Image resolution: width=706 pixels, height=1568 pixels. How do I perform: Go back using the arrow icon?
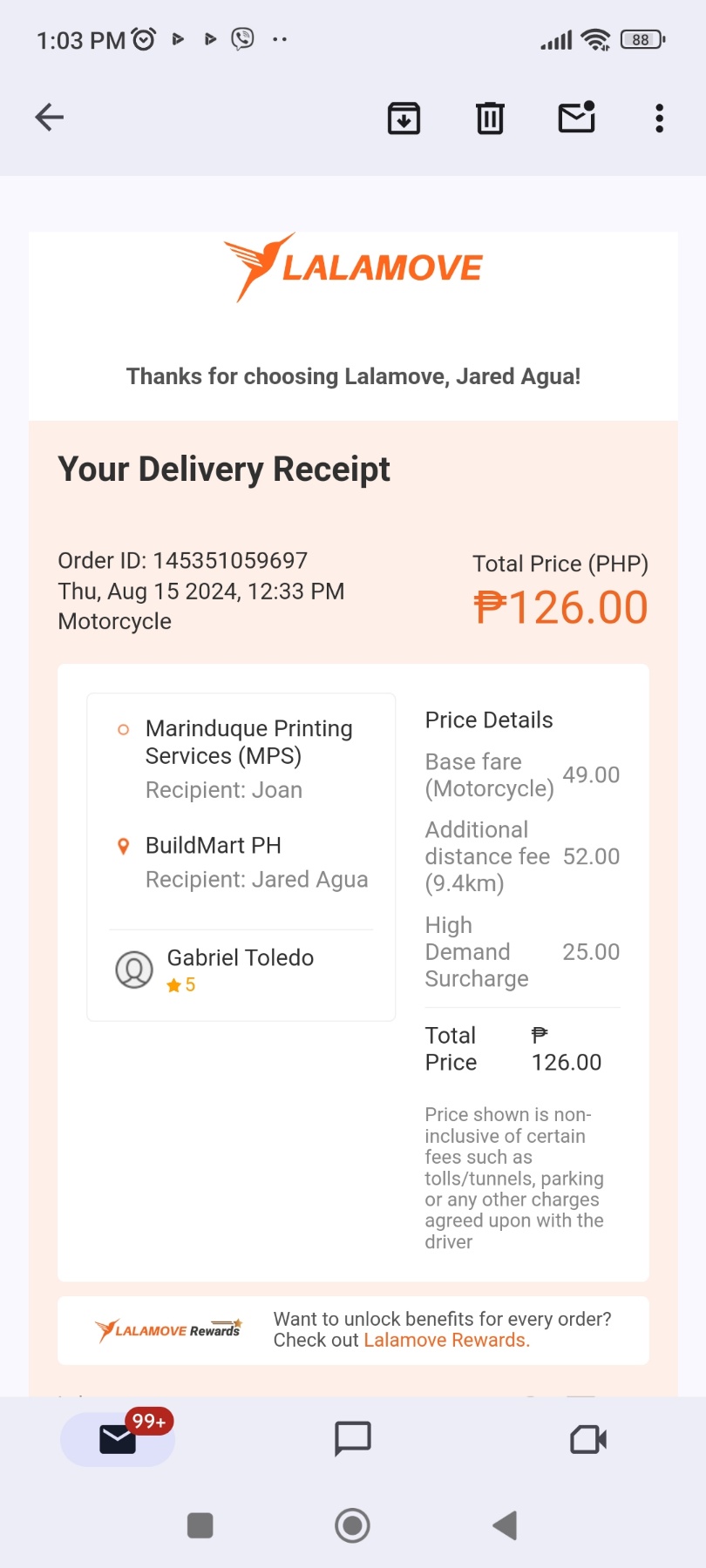pyautogui.click(x=50, y=117)
